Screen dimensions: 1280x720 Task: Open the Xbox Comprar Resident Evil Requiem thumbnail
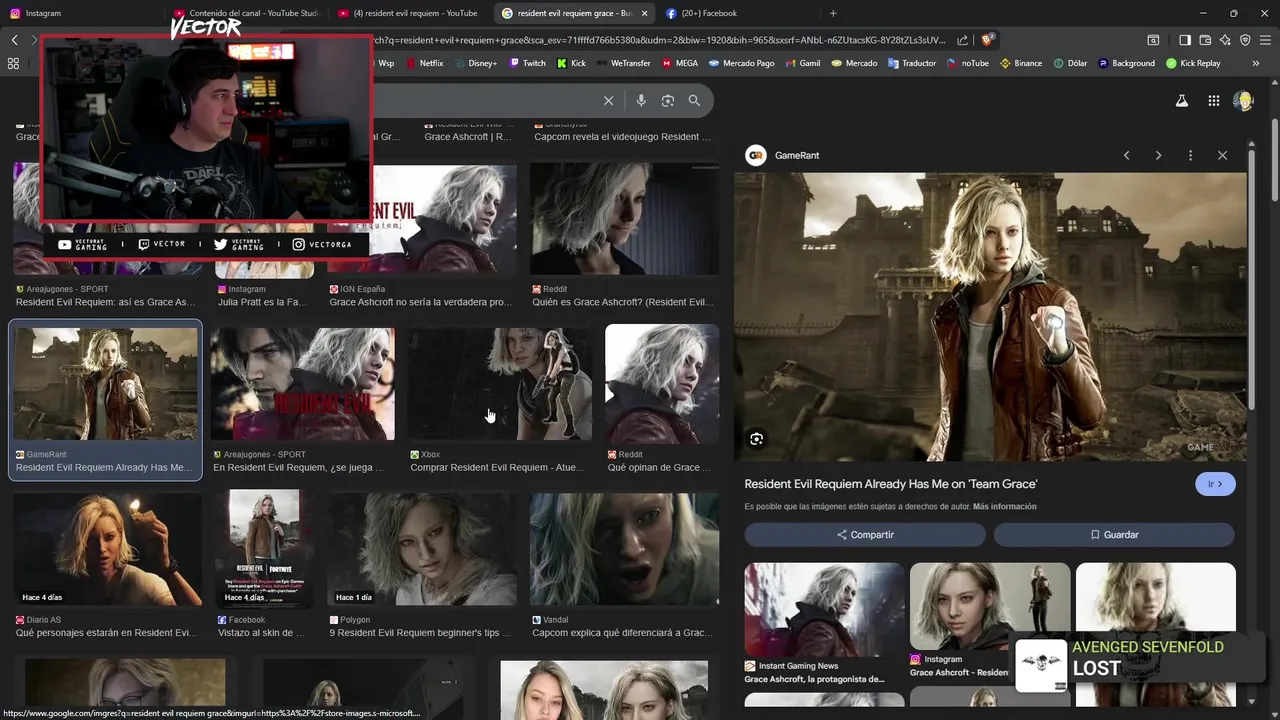click(499, 384)
